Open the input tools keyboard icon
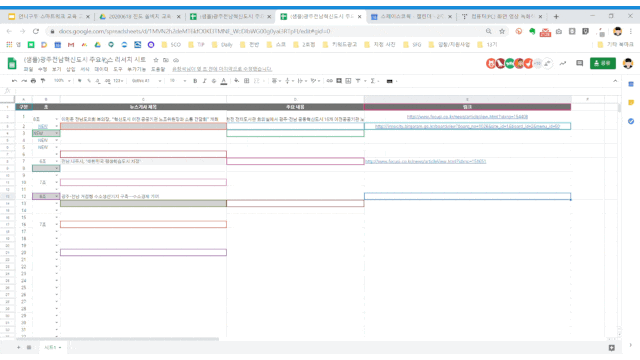This screenshot has height=360, width=640. [391, 81]
